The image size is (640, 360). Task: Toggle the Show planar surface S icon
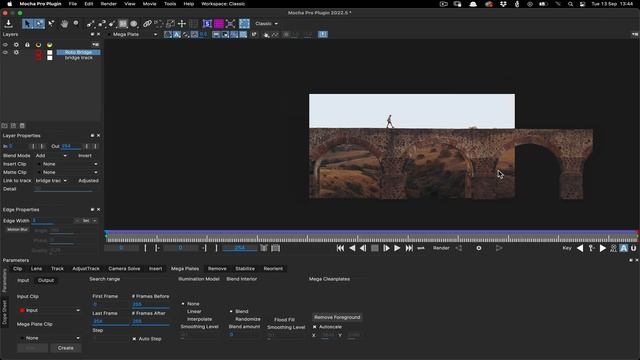click(x=207, y=24)
